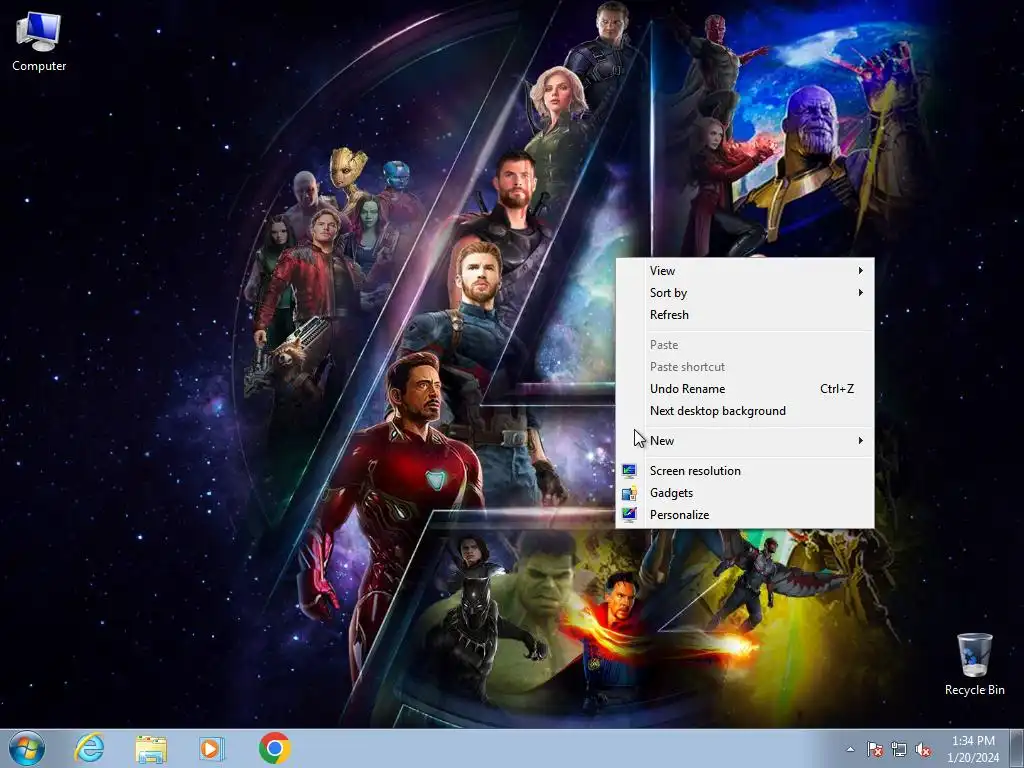
Task: Click the New submenu arrow
Action: (x=861, y=441)
